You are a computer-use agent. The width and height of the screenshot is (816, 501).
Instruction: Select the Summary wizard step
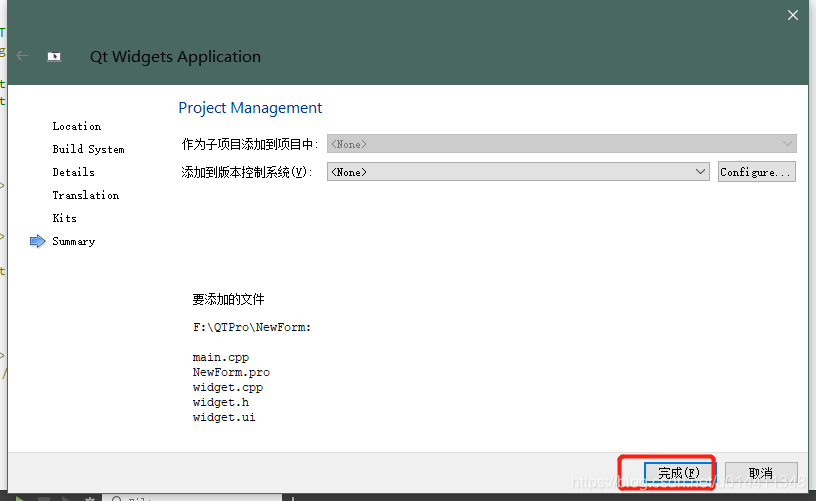[73, 241]
